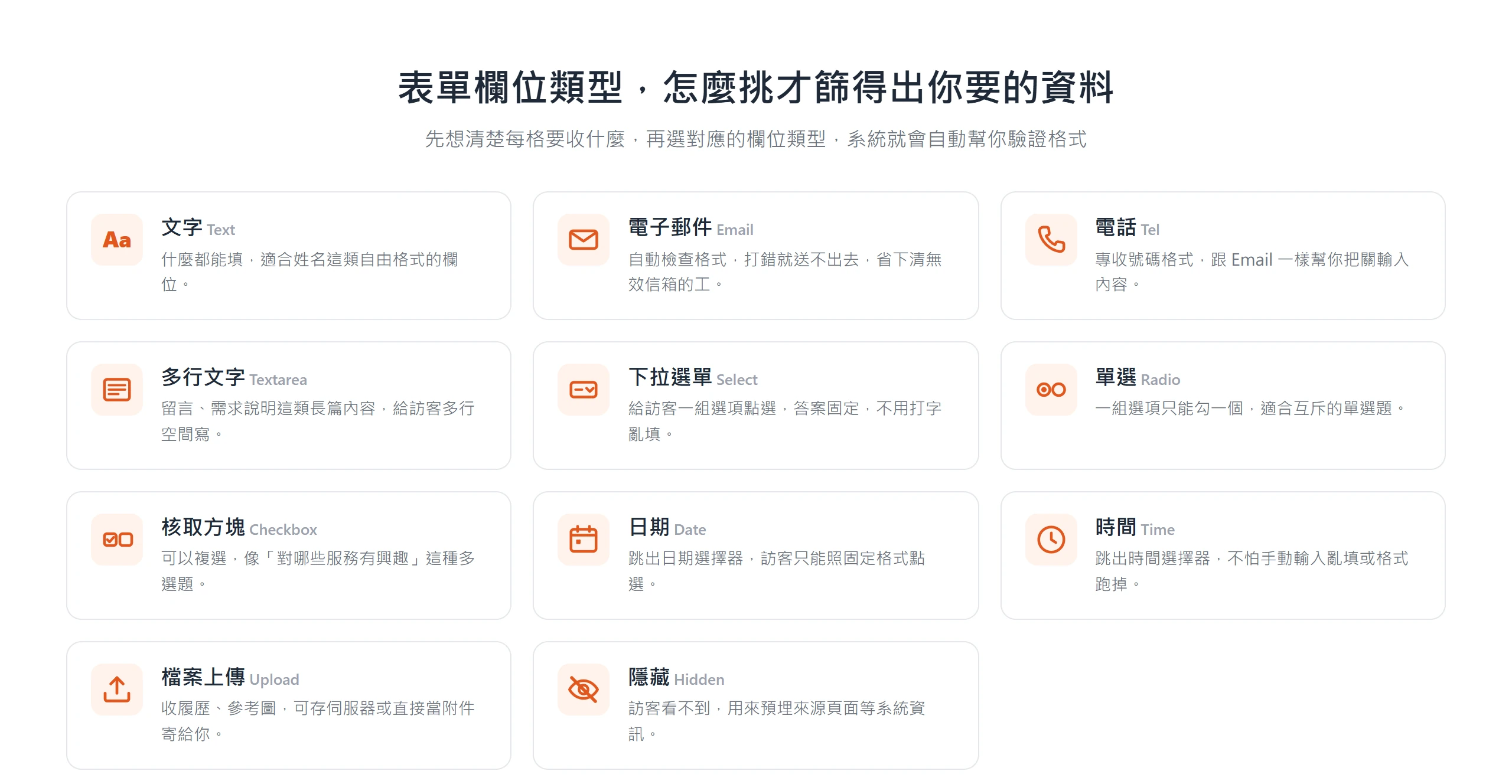This screenshot has height=784, width=1512.
Task: Click the subtitle starting with 先想清楚每格要收什麼
Action: pos(756,139)
